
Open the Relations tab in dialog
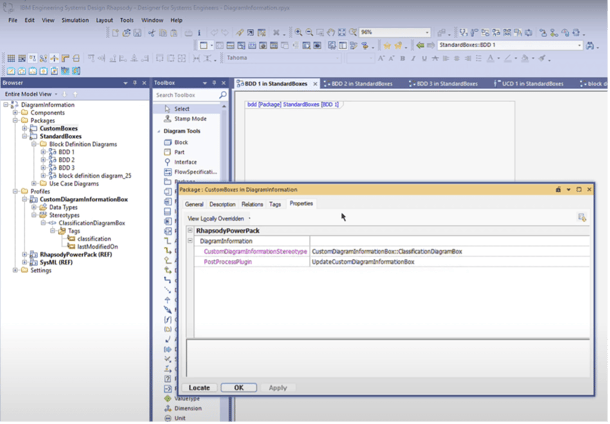(252, 204)
